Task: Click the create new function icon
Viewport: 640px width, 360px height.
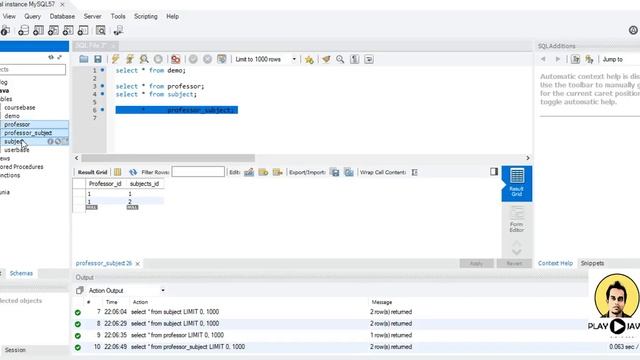Action: pyautogui.click(x=83, y=30)
